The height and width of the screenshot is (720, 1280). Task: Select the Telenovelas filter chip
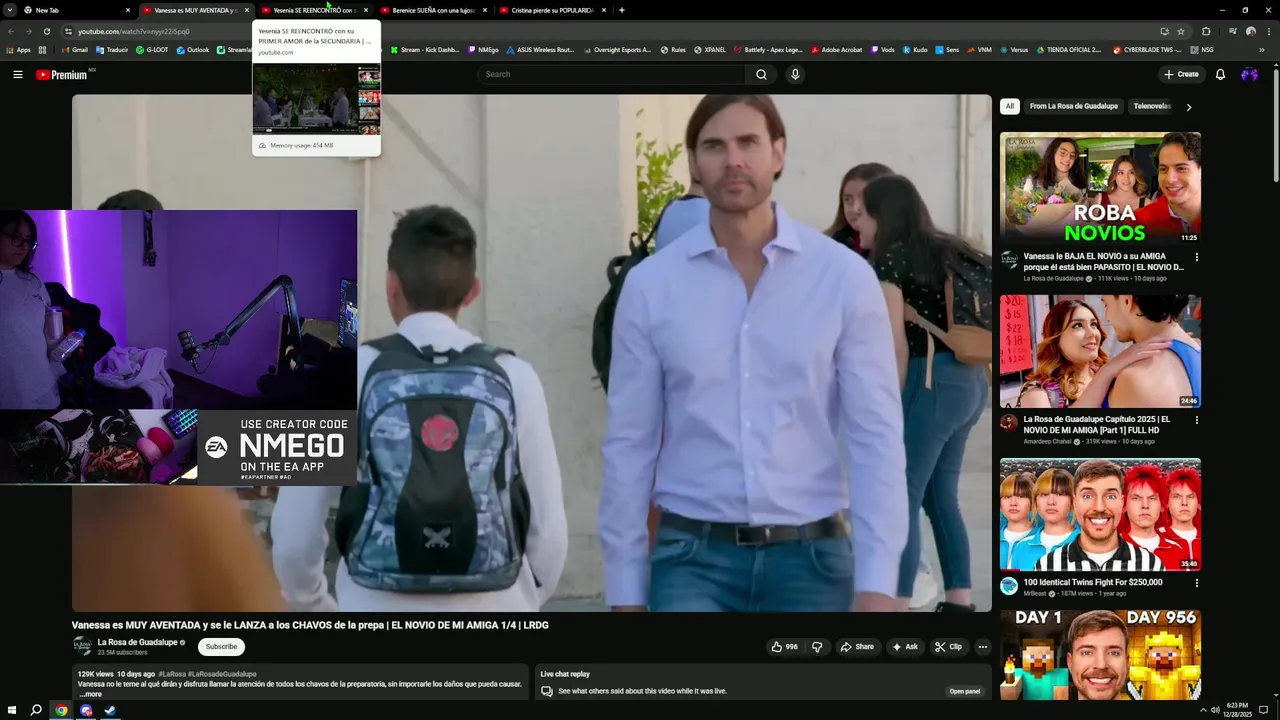[1152, 106]
